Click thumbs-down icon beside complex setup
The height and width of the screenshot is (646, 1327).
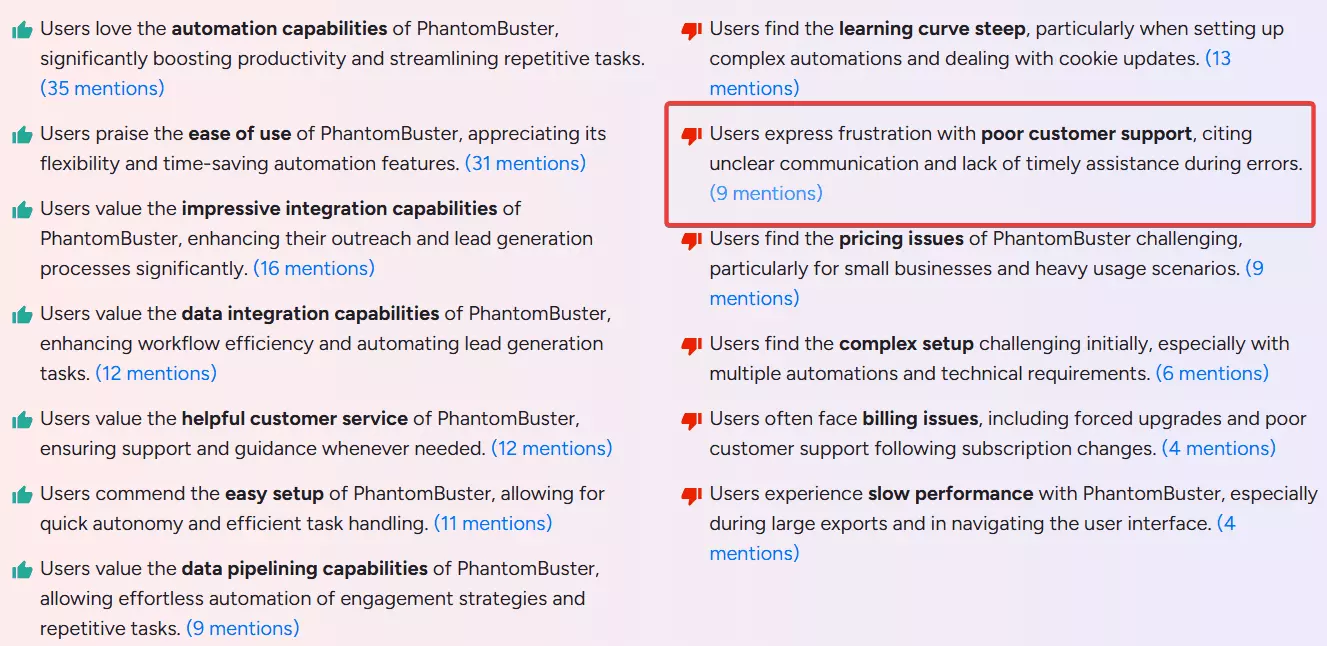[691, 345]
